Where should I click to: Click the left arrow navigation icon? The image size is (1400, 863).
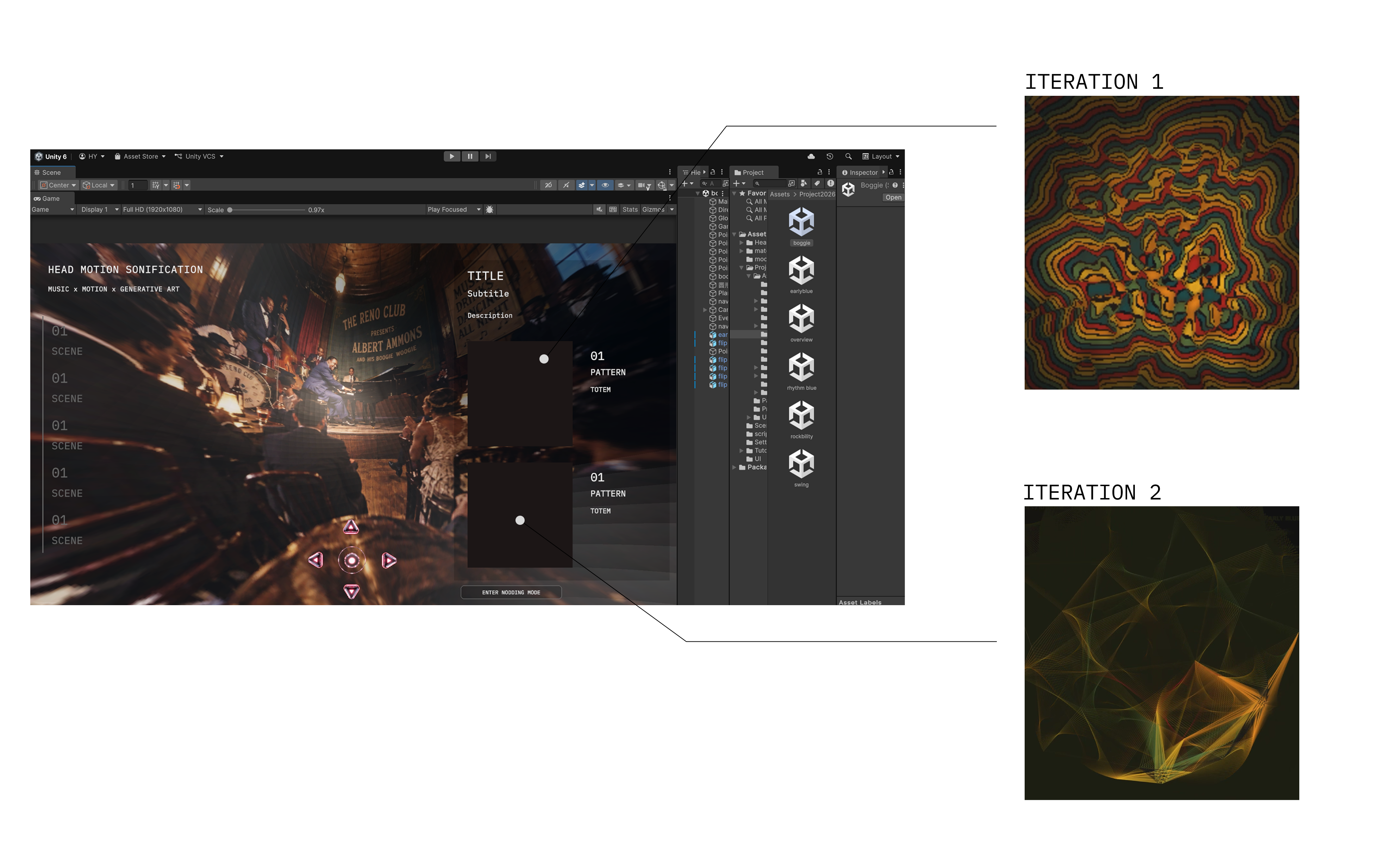316,560
